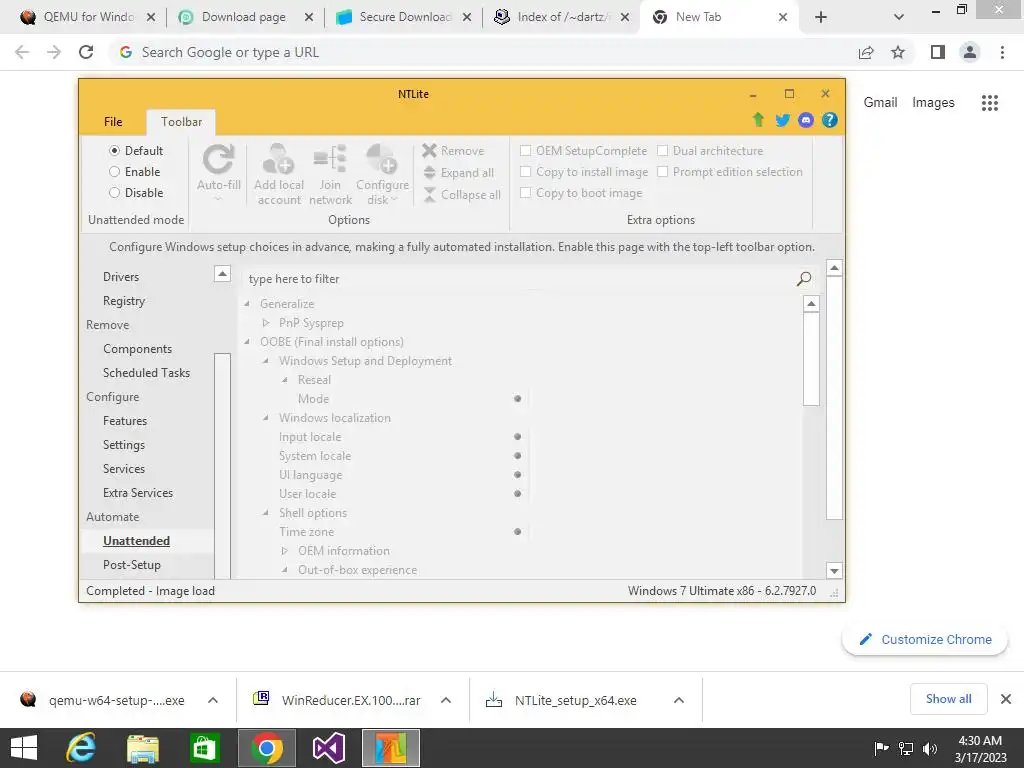
Task: Open File Explorer from taskbar
Action: 143,748
